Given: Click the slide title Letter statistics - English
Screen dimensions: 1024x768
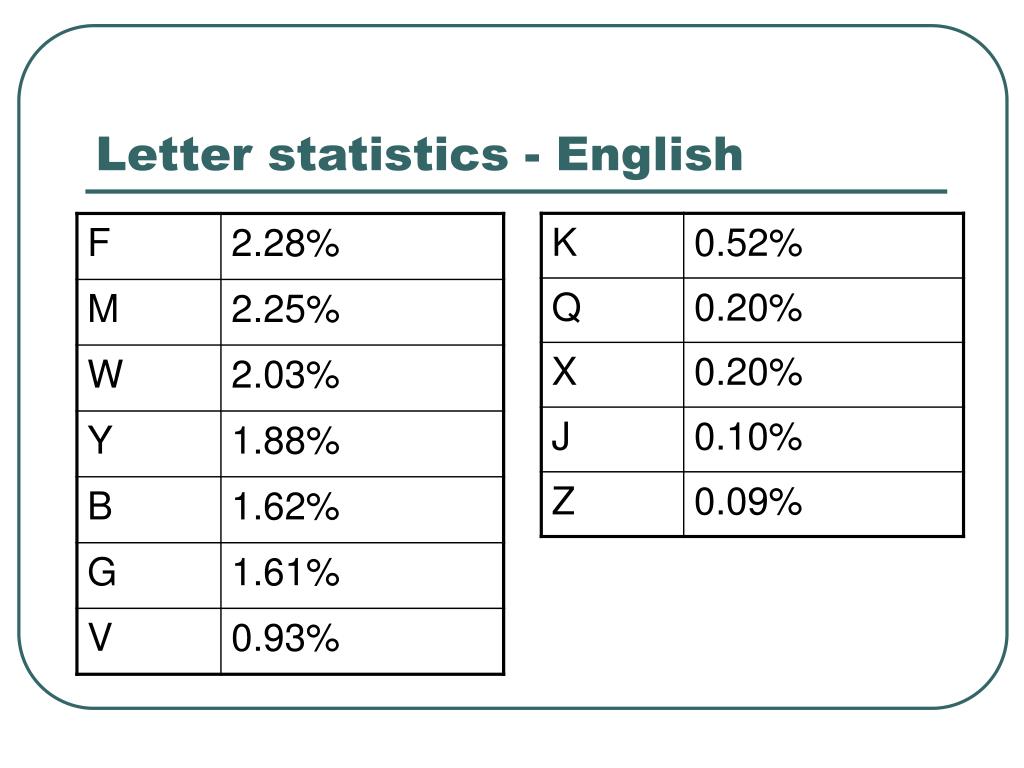Looking at the screenshot, I should 419,154.
